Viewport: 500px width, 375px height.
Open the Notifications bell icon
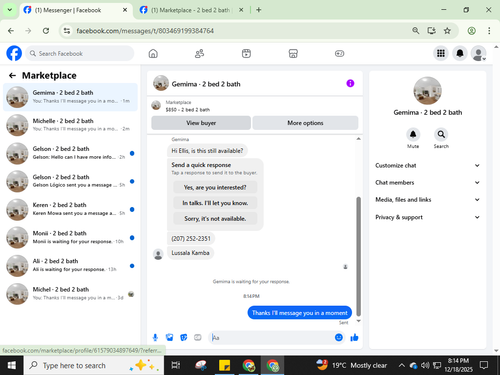[x=460, y=53]
